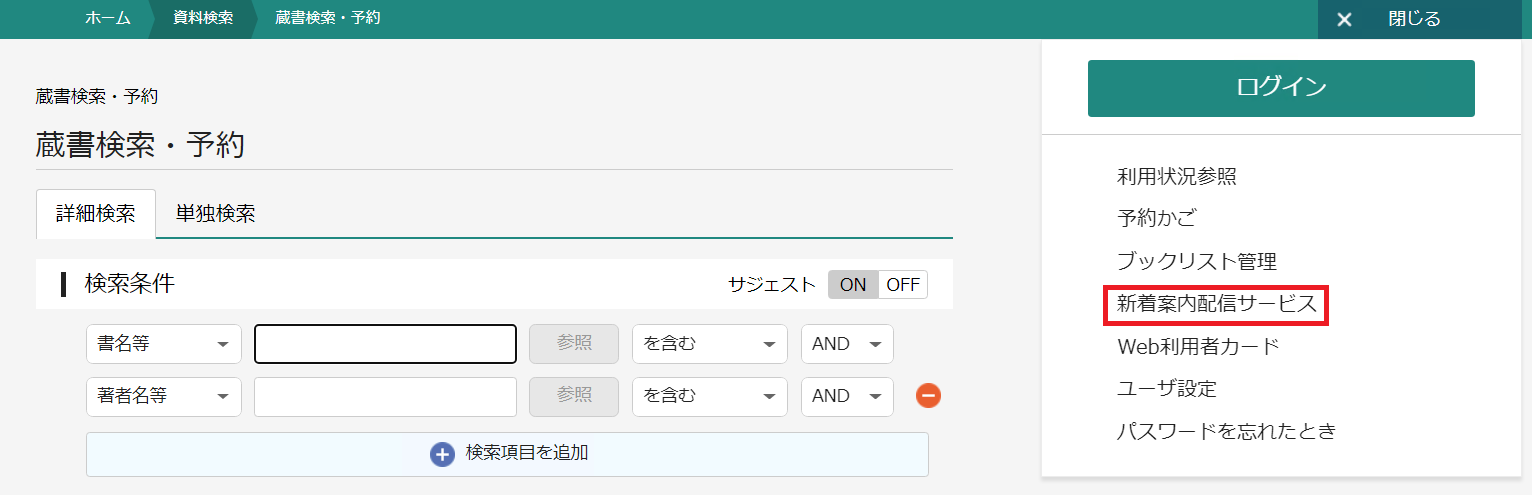Screen dimensions: 1532x495
Task: Go to ホーム in breadcrumb
Action: tap(108, 18)
